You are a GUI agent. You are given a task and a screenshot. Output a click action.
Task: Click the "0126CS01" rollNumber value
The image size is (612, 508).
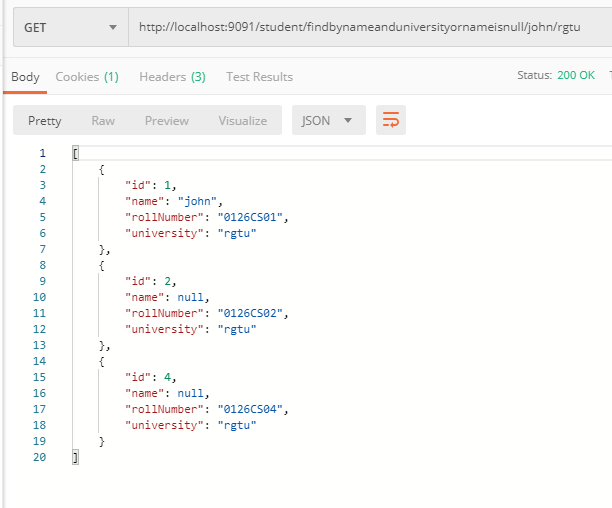tap(252, 217)
